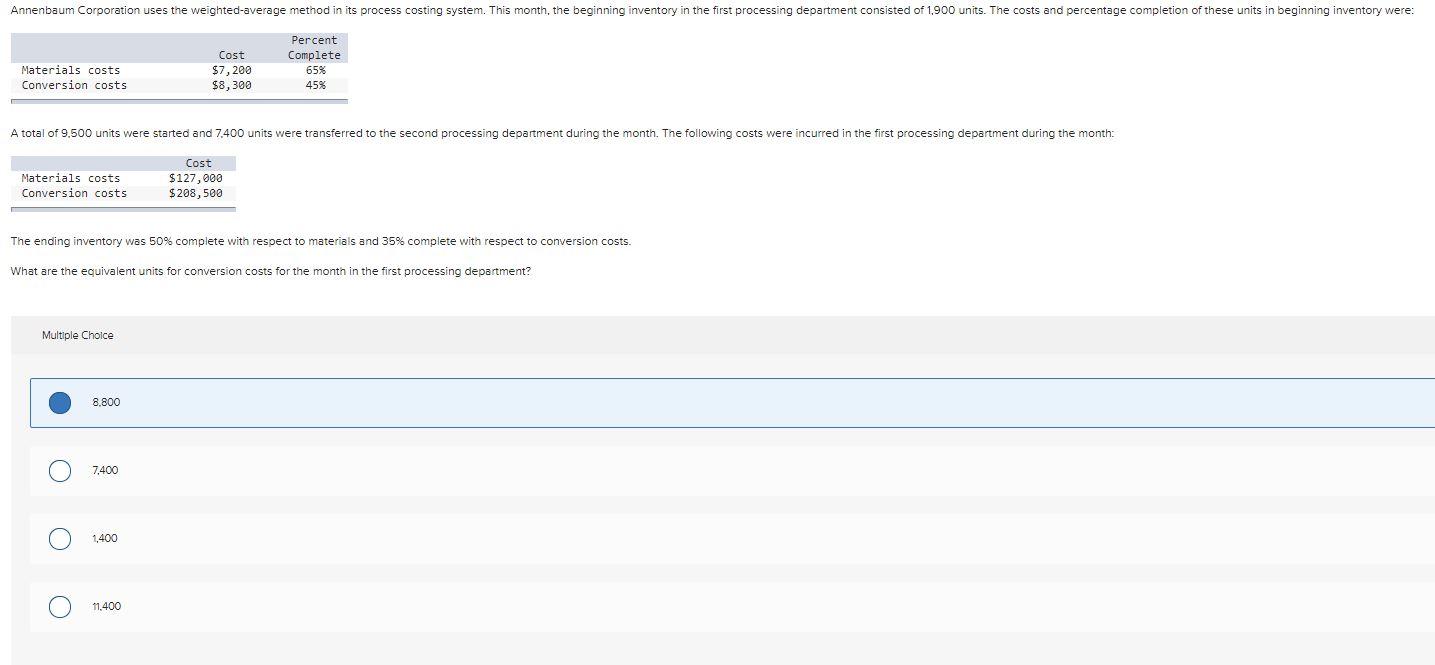Screen dimensions: 1435x665
Task: Click Materials costs row in first table
Action: pos(179,70)
